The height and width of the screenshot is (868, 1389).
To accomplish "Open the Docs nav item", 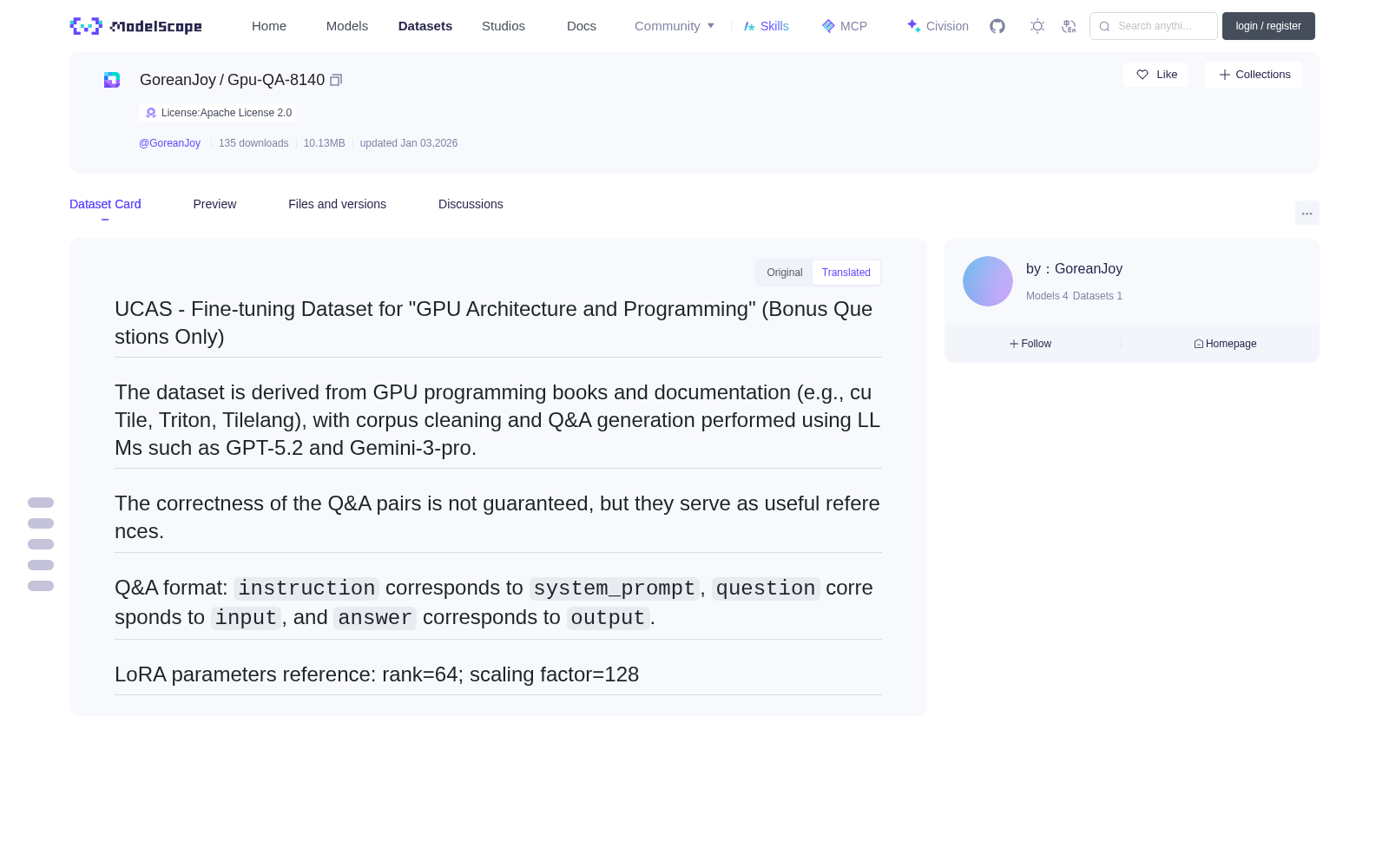I will coord(582,26).
